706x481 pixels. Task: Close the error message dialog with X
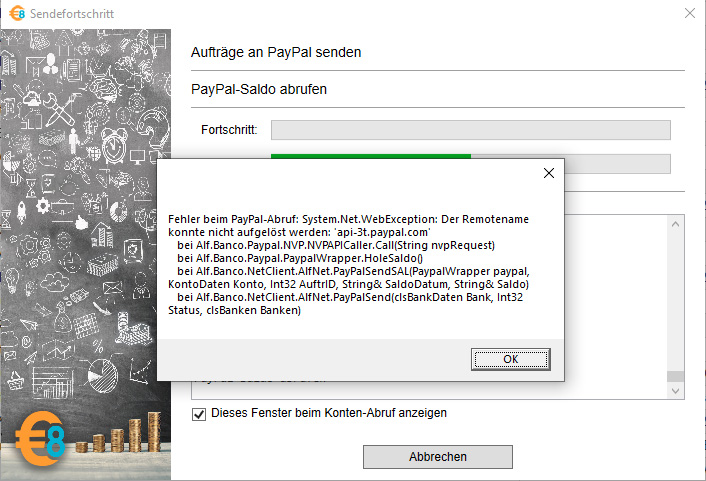click(548, 173)
